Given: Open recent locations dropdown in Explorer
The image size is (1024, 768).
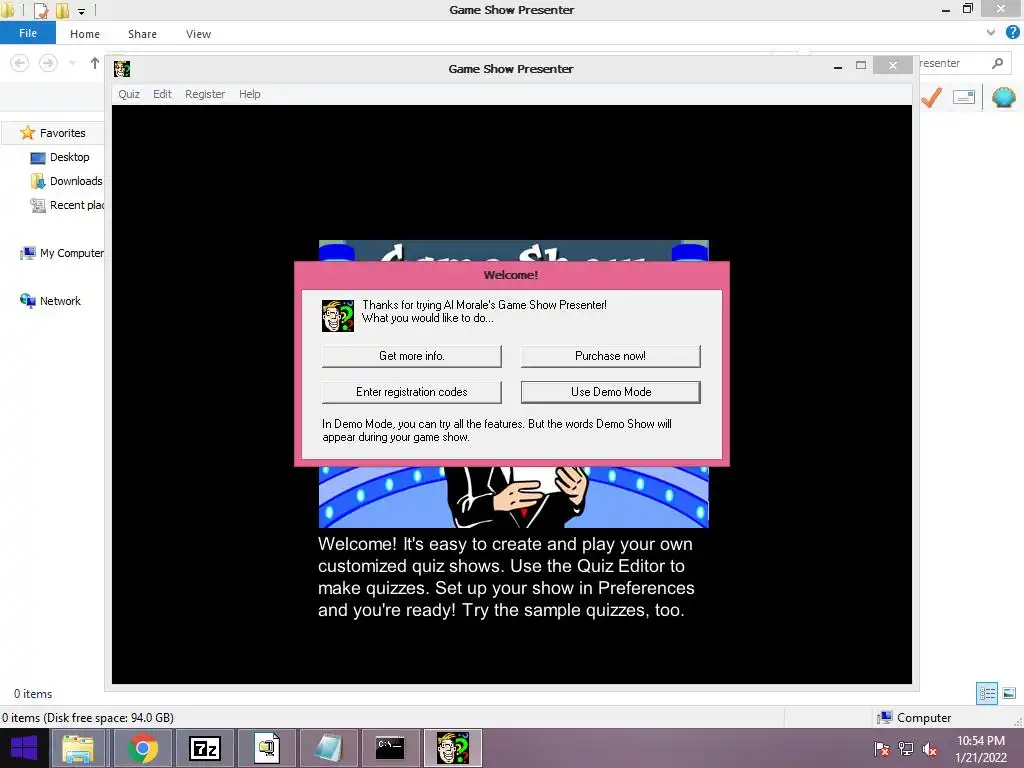Looking at the screenshot, I should 72,63.
